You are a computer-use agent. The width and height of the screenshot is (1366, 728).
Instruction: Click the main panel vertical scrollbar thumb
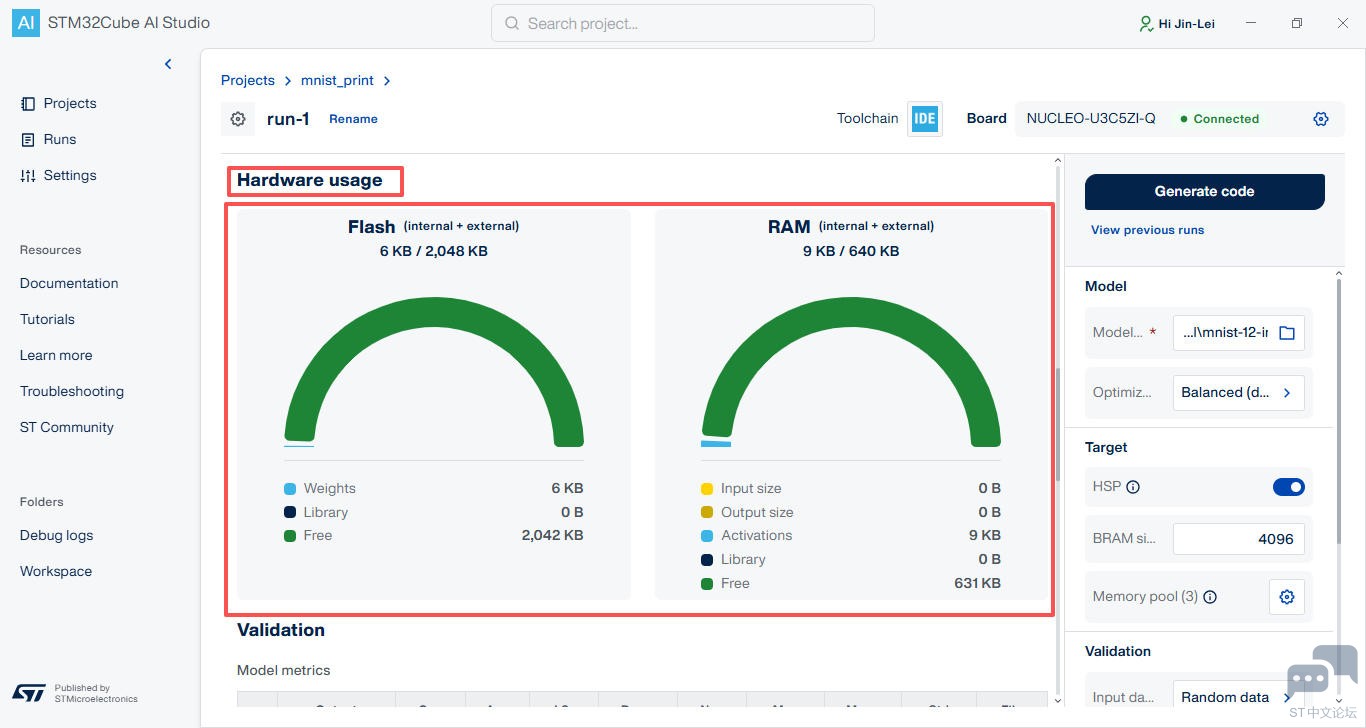pos(1058,425)
